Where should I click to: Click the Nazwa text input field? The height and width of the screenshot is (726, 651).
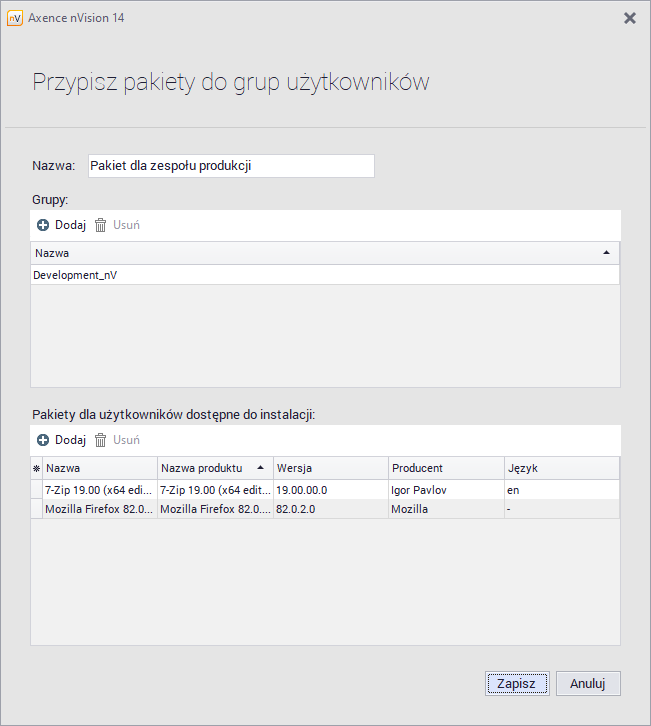tap(231, 166)
